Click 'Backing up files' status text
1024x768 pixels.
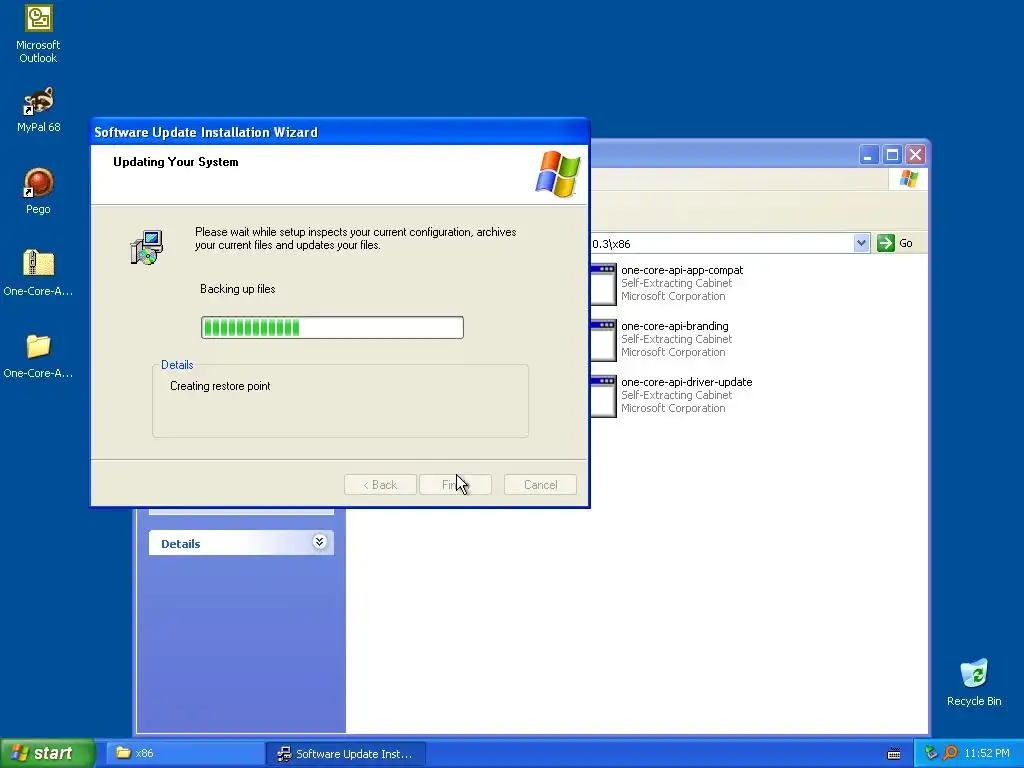point(238,289)
